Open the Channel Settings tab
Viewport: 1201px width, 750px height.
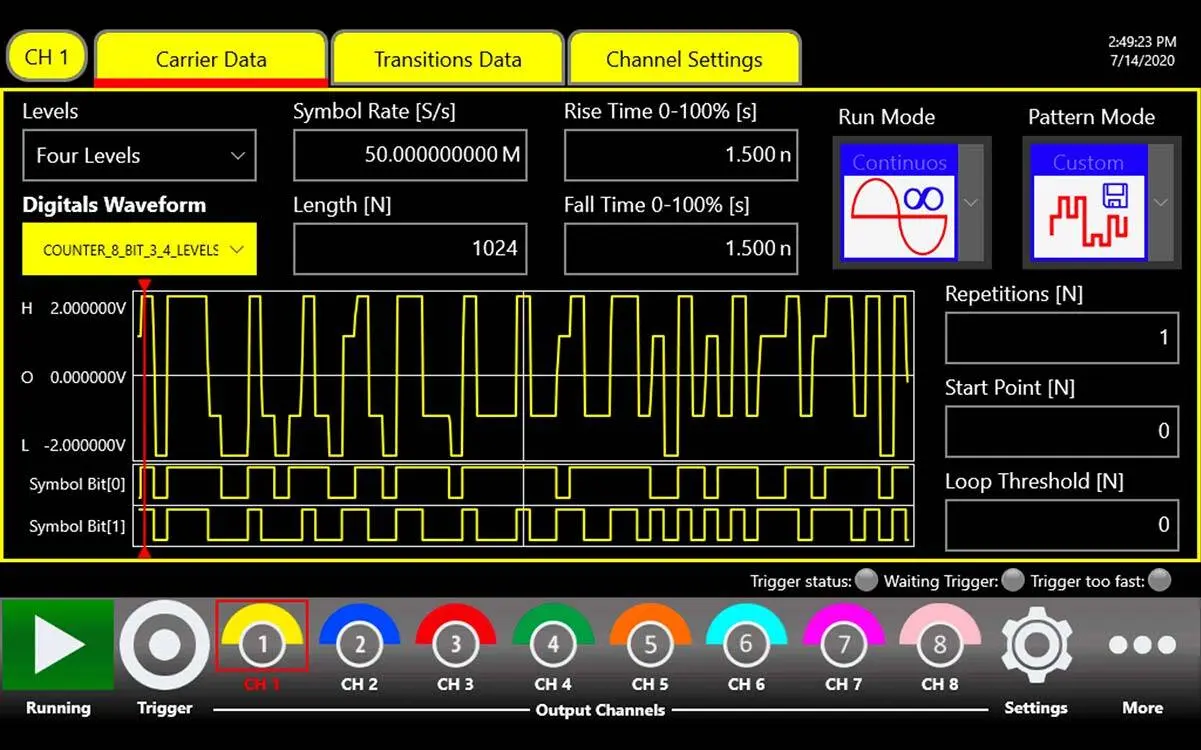coord(684,59)
